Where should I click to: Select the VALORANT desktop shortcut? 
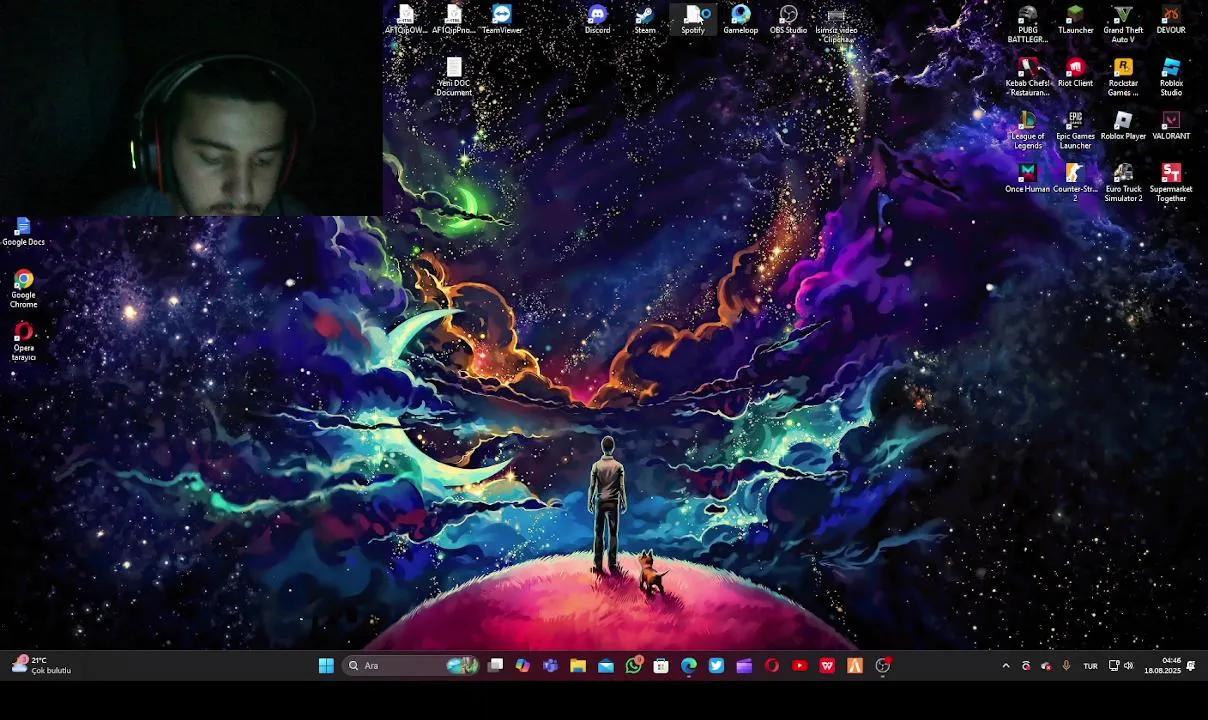point(1171,125)
